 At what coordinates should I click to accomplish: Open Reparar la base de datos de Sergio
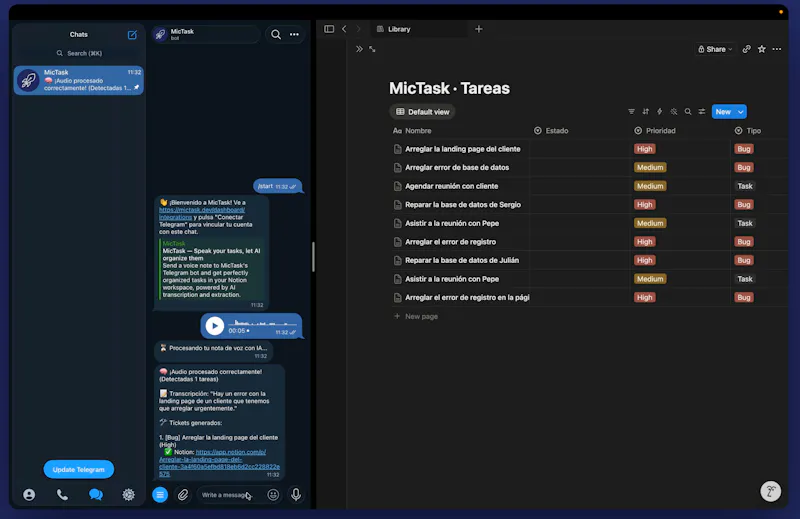pyautogui.click(x=463, y=205)
